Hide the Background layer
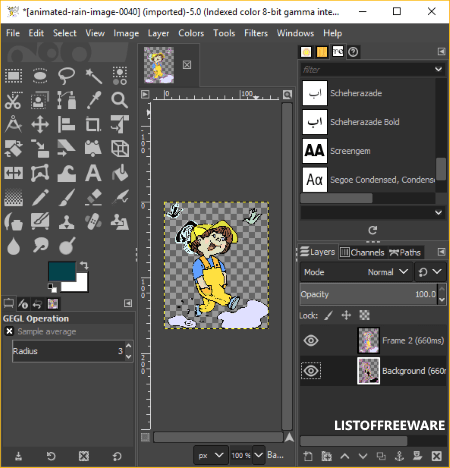The height and width of the screenshot is (468, 450). click(x=311, y=371)
